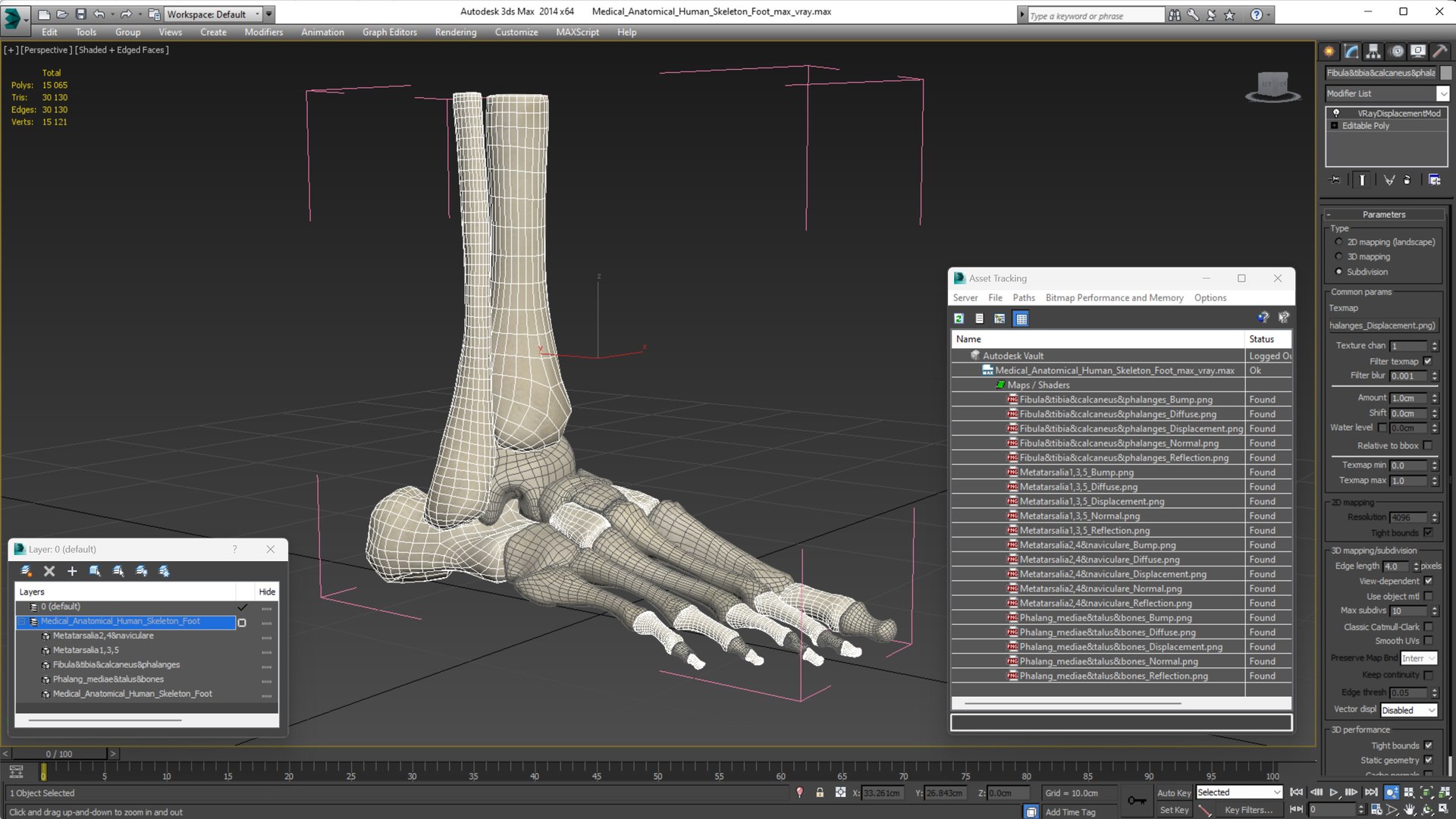Expand the Editable Poly modifier entry

1334,126
